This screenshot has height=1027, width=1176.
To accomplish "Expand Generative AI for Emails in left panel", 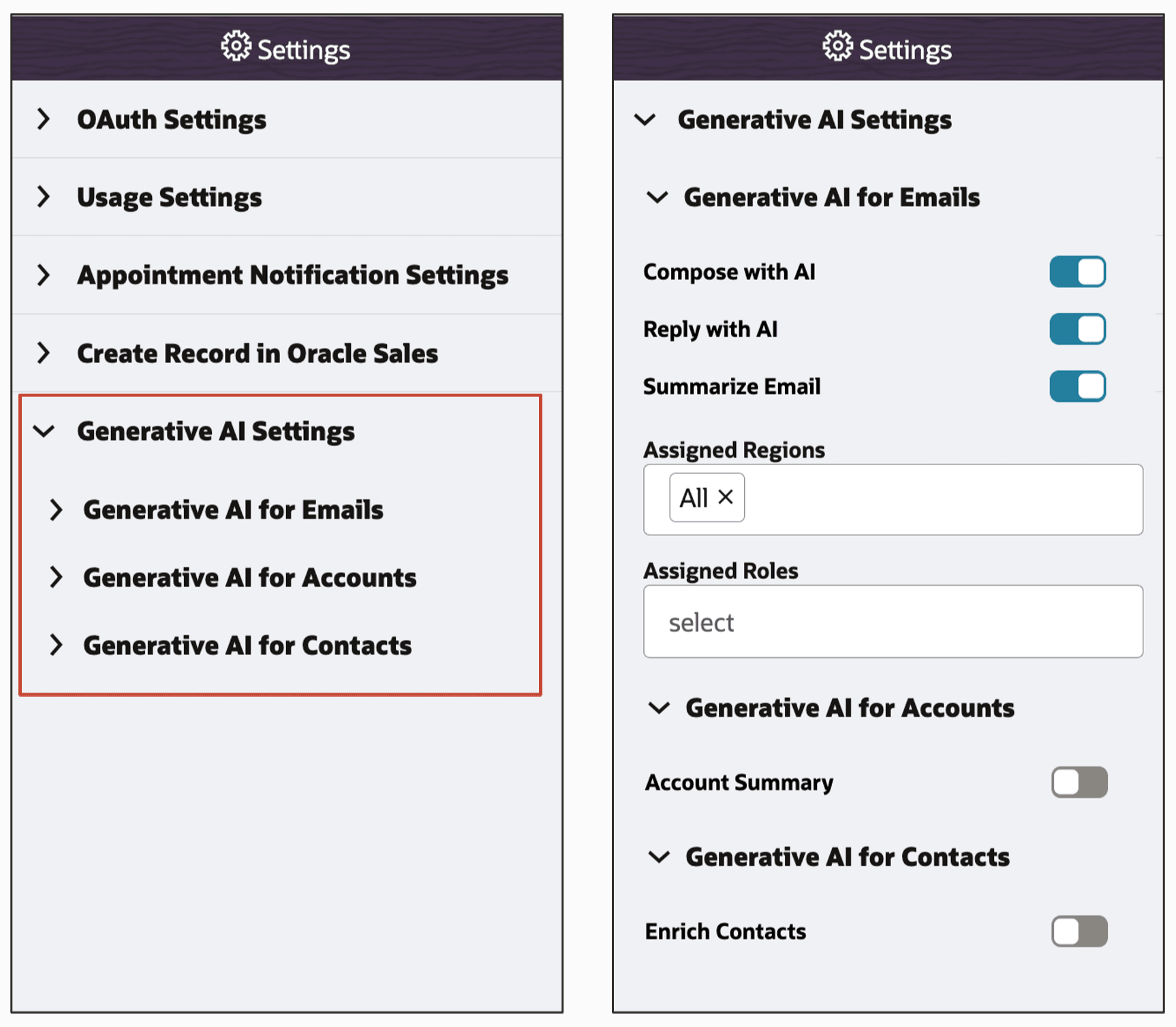I will click(x=57, y=509).
